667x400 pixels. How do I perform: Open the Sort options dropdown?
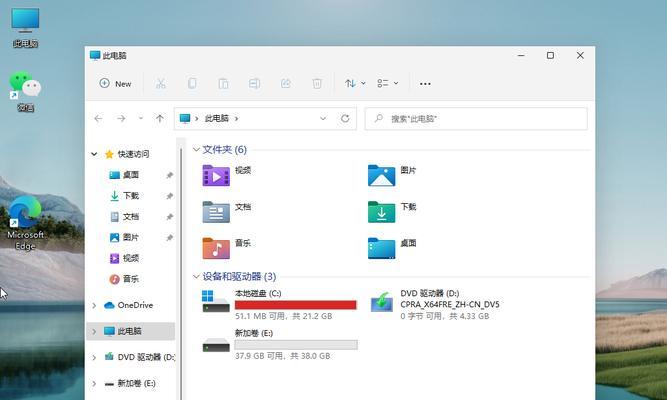pyautogui.click(x=355, y=83)
